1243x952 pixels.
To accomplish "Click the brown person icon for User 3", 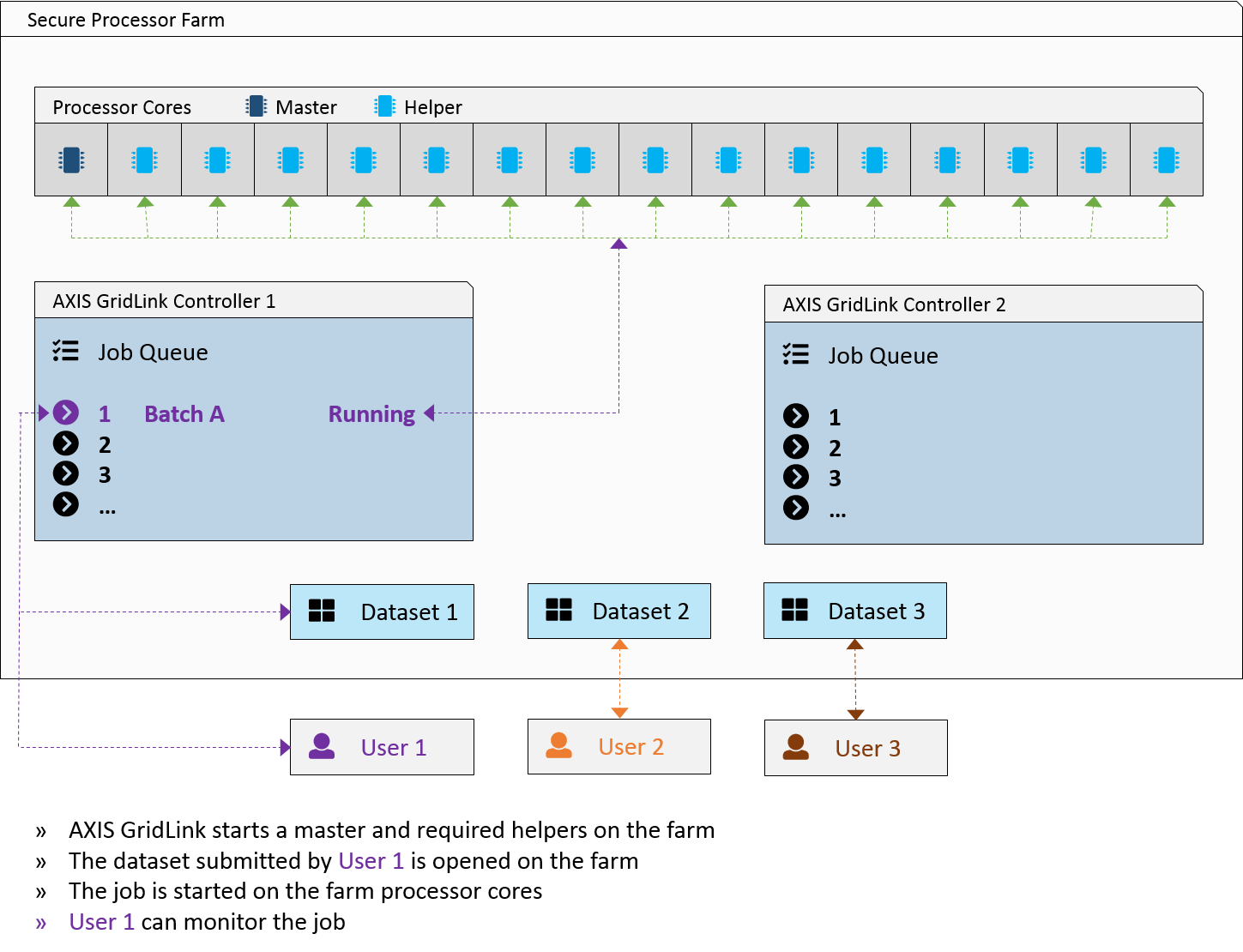I will (796, 747).
